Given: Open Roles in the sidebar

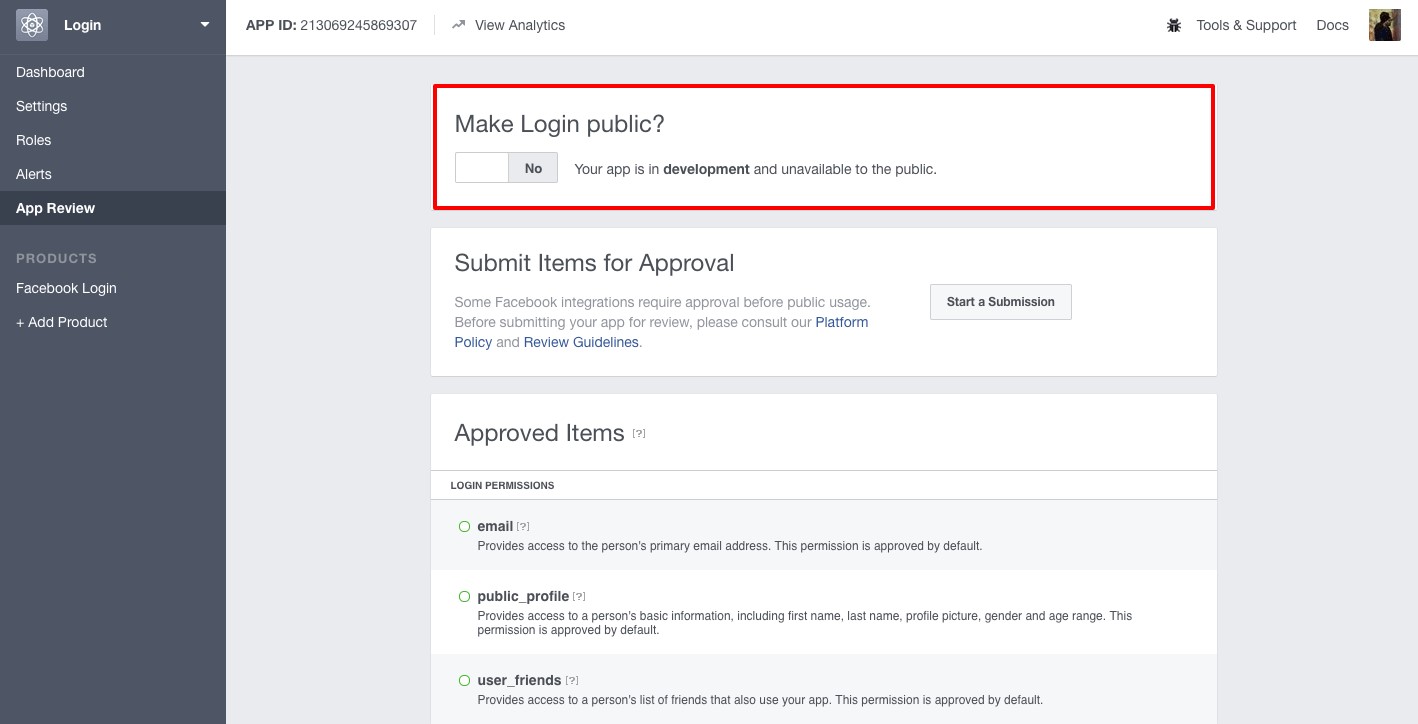Looking at the screenshot, I should [33, 140].
